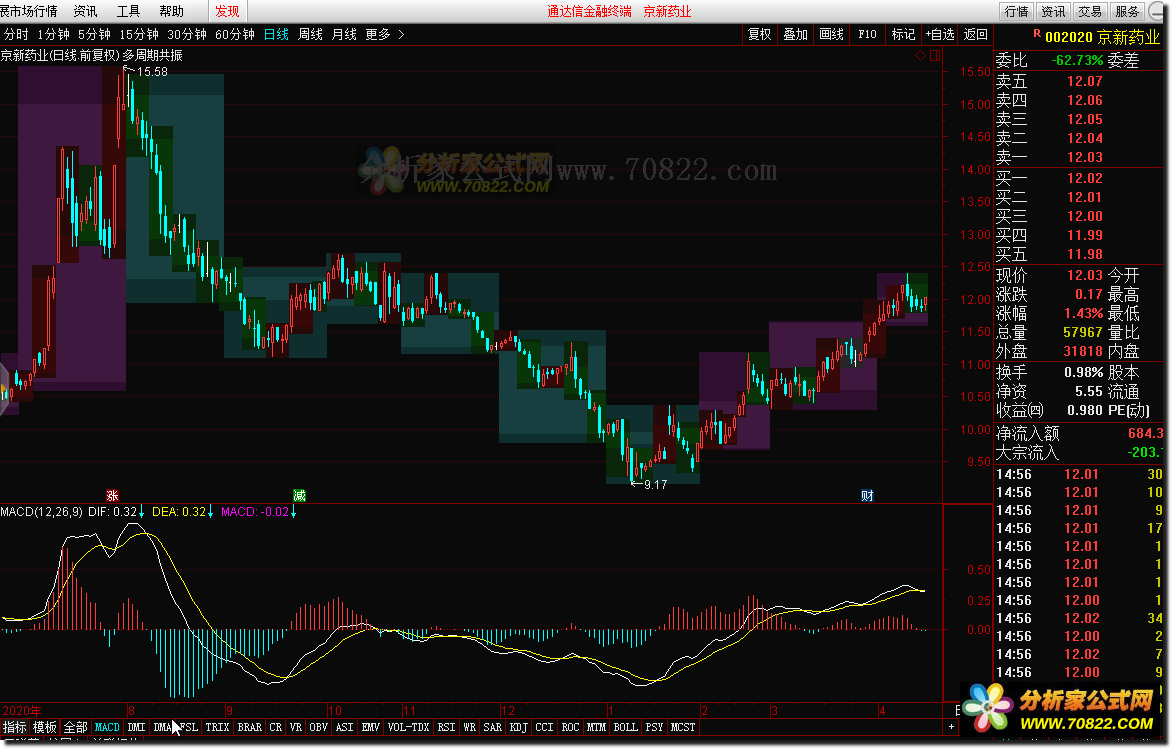This screenshot has height=749, width=1173.
Task: Select the MTM indicator tab
Action: click(596, 727)
